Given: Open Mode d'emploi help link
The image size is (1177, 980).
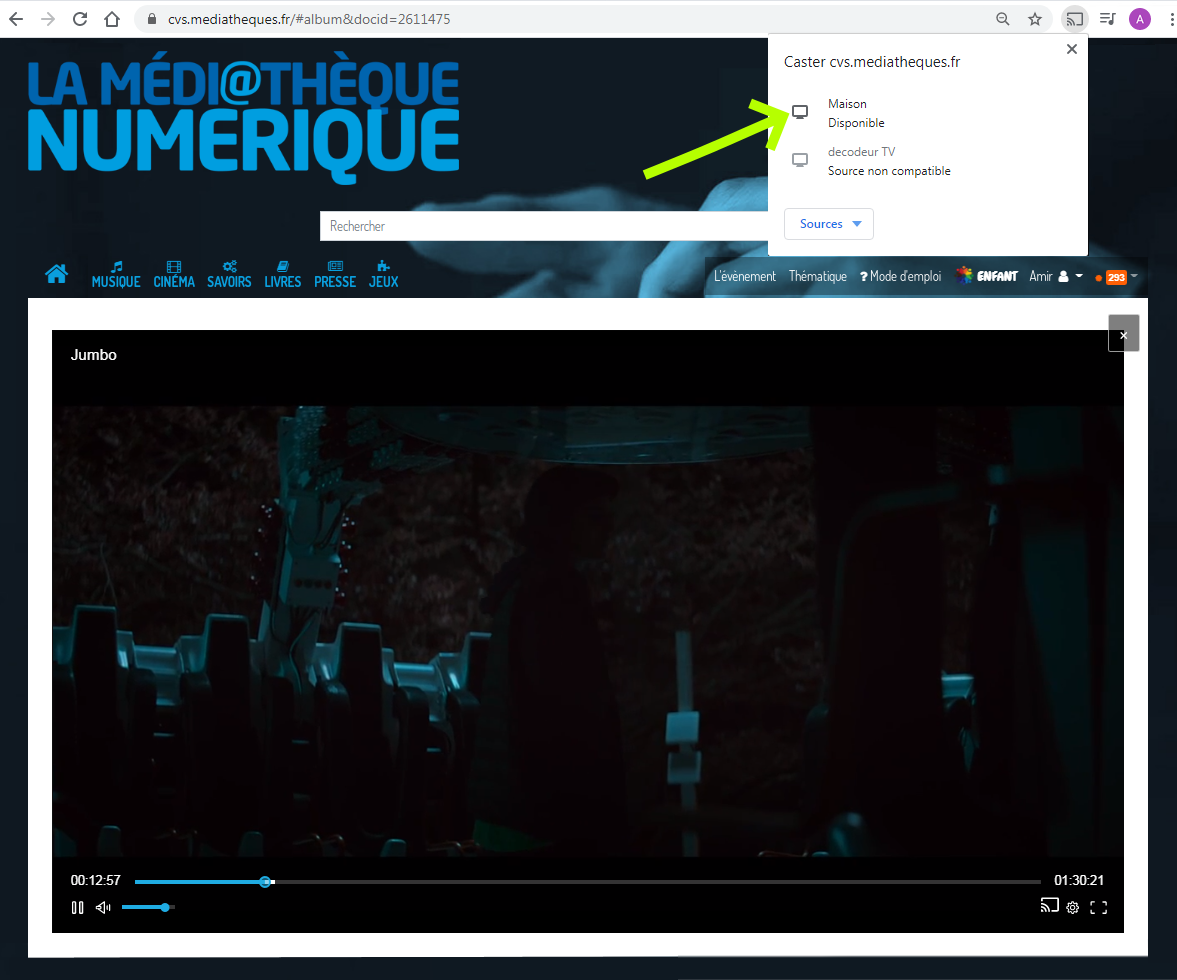Looking at the screenshot, I should 901,276.
